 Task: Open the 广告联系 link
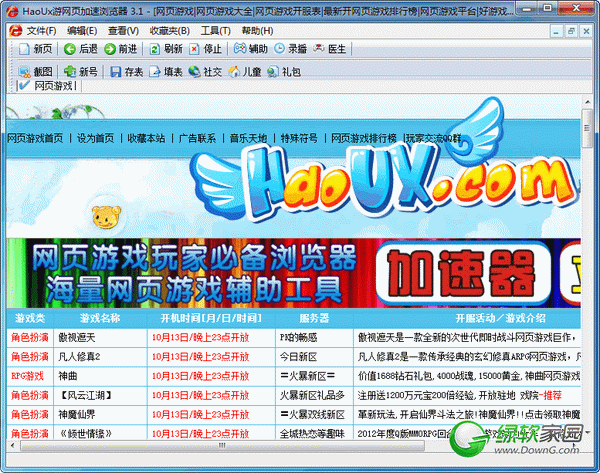(x=197, y=138)
